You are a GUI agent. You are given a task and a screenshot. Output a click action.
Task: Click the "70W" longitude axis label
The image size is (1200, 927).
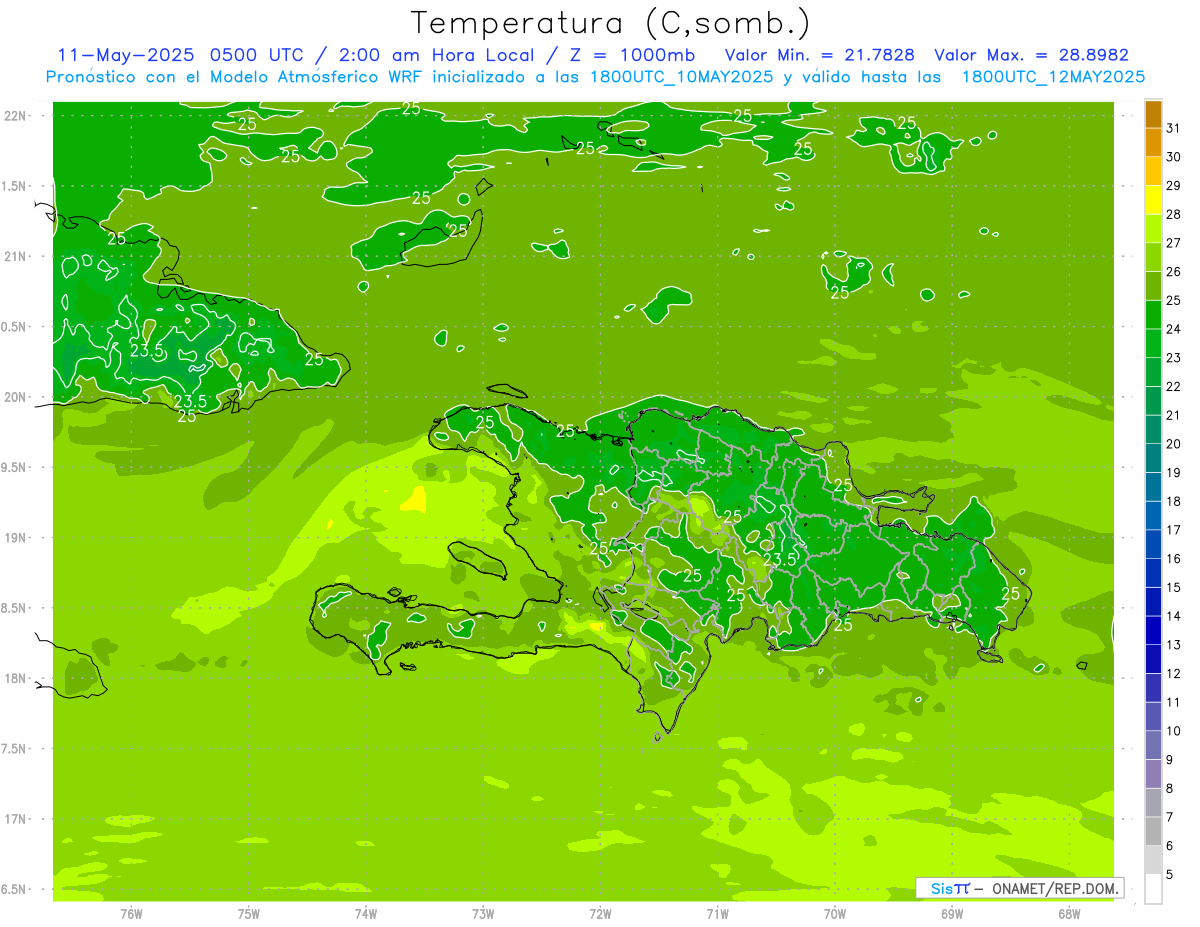point(835,913)
